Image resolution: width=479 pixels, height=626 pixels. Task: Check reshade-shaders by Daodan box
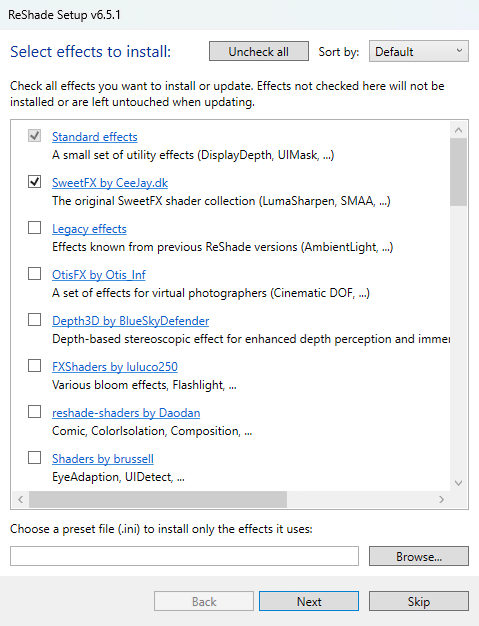tap(34, 411)
